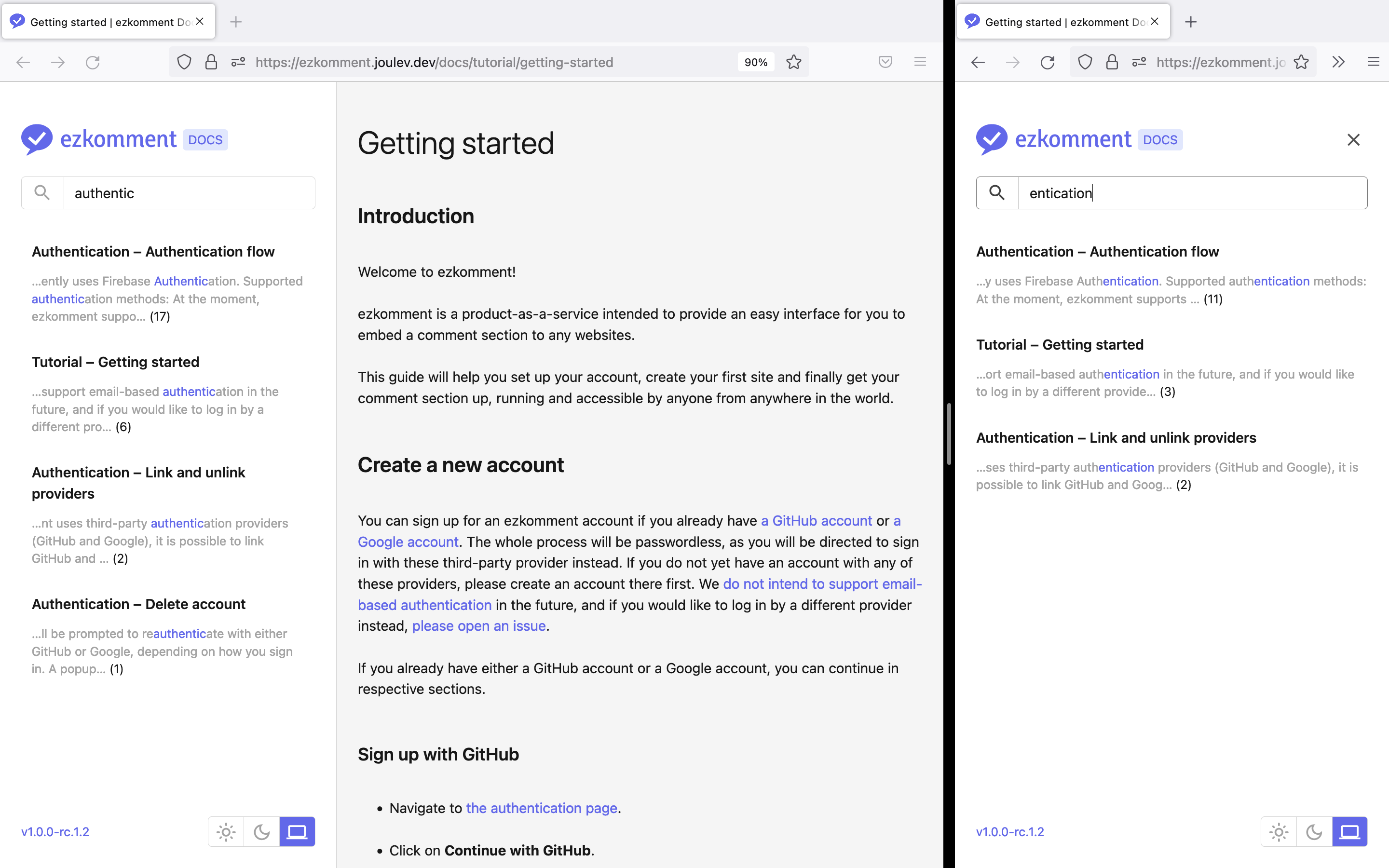Viewport: 1389px width, 868px height.
Task: Select the light theme sun icon
Action: [225, 831]
